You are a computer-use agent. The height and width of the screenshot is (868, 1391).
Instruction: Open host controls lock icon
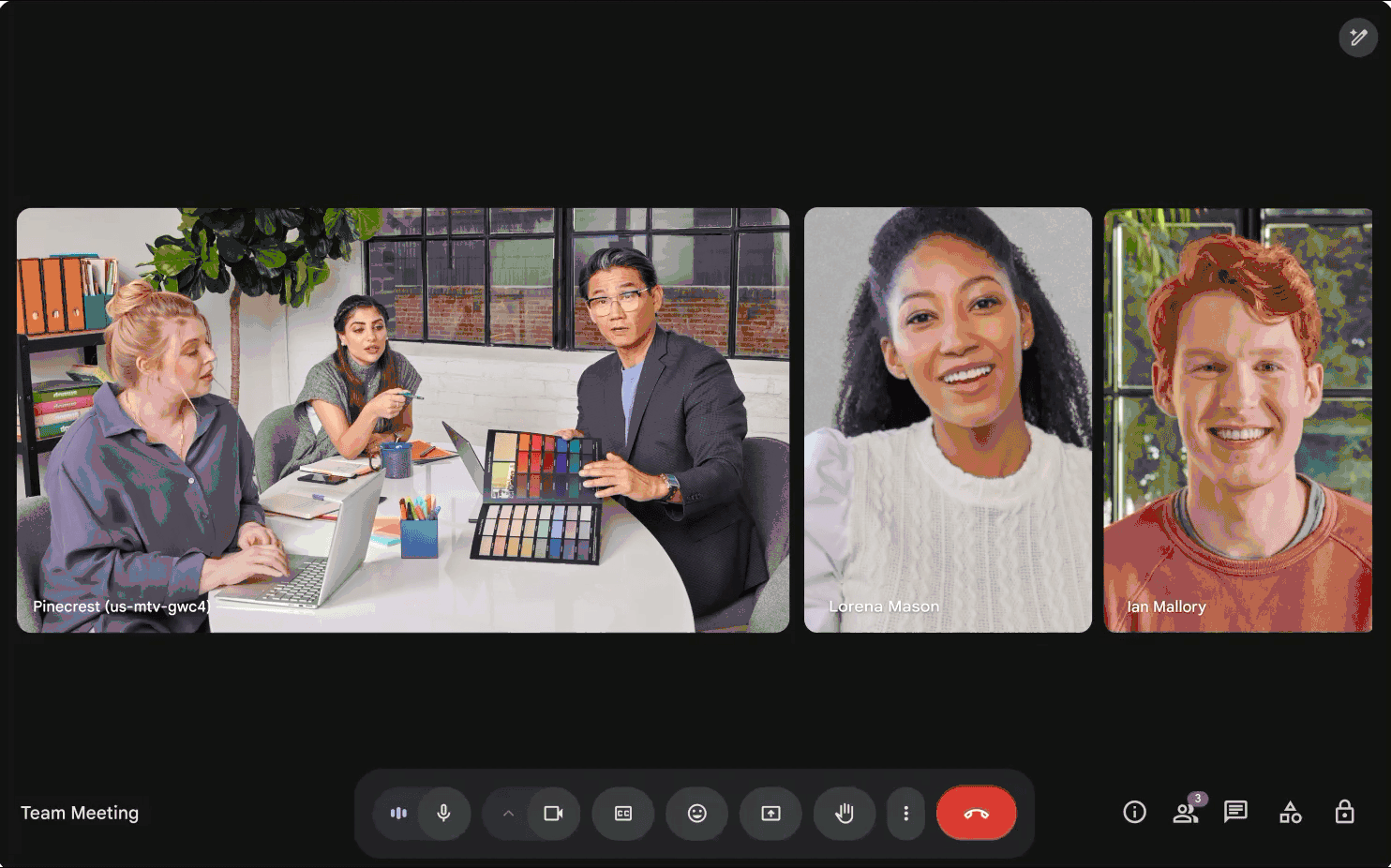click(x=1344, y=812)
